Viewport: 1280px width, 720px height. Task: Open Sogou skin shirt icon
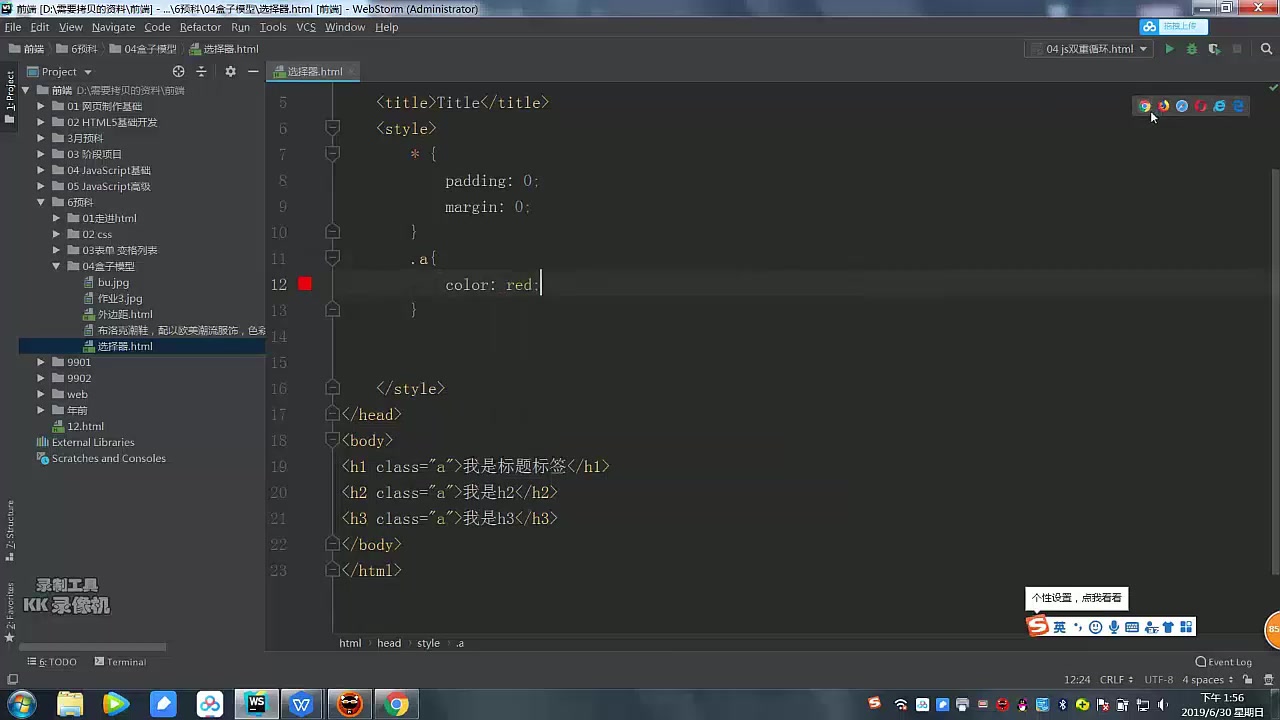pyautogui.click(x=1168, y=627)
